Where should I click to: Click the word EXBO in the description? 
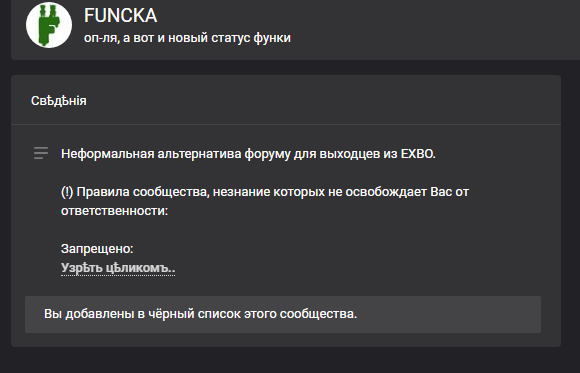[418, 154]
